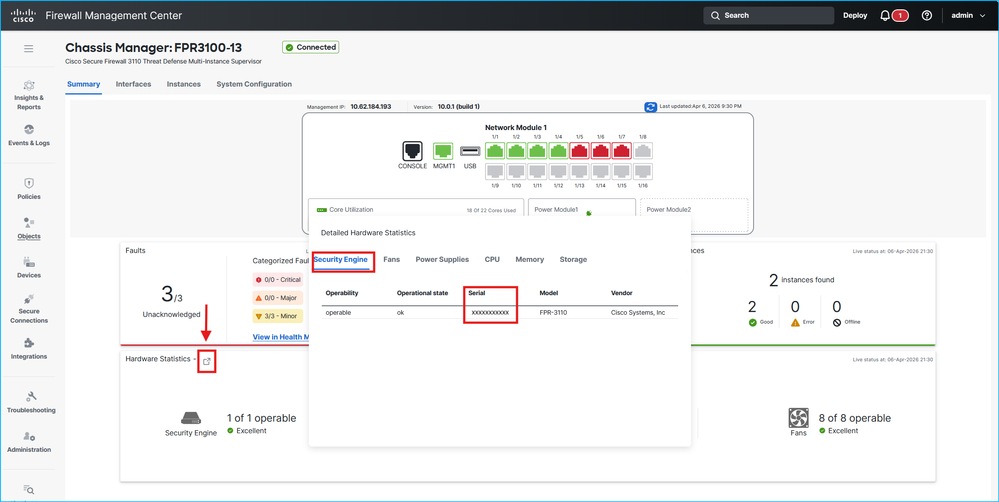This screenshot has height=502, width=999.
Task: Open Policies in sidebar
Action: coord(29,189)
